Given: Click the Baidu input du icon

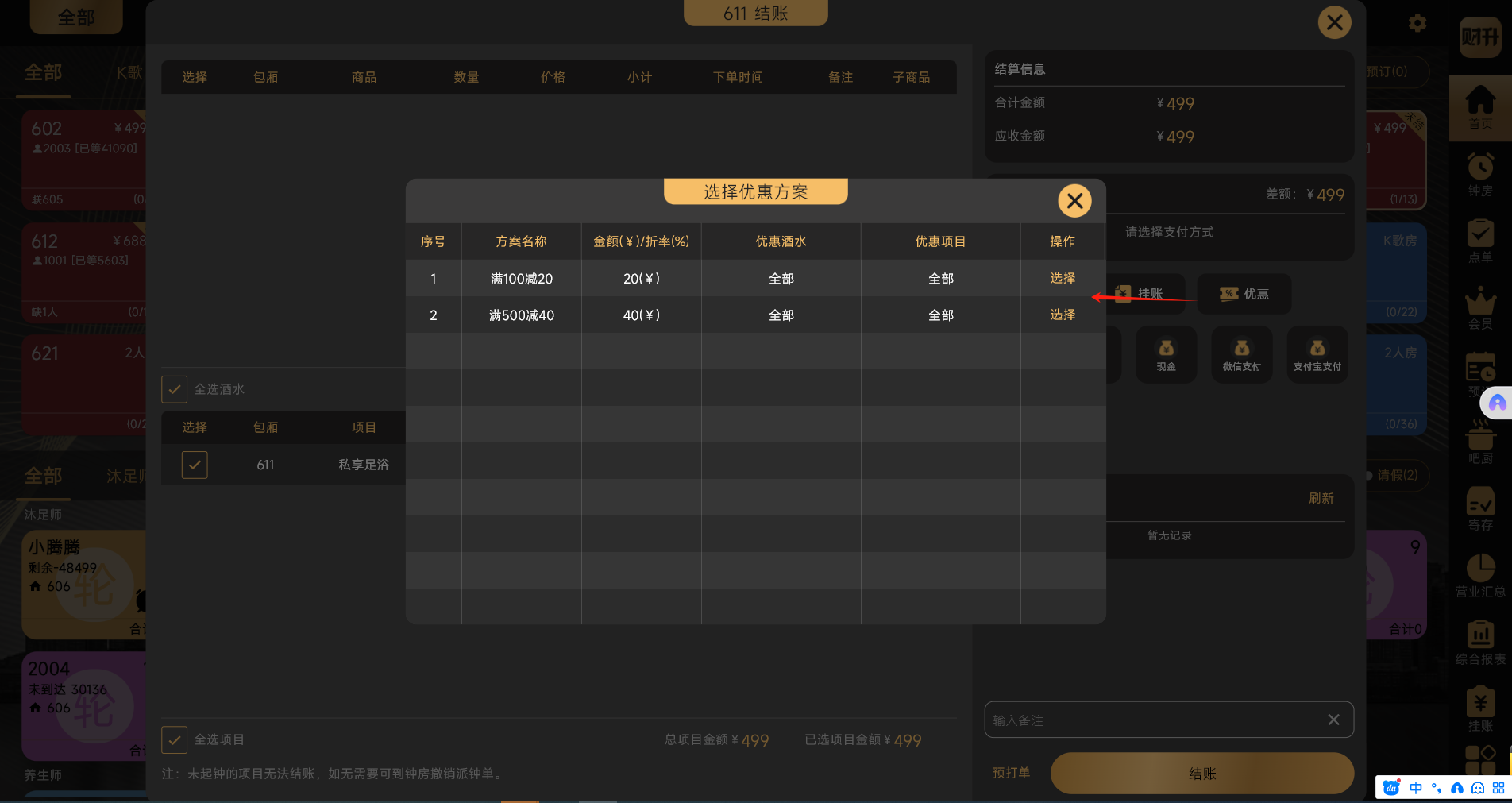Looking at the screenshot, I should coord(1392,788).
